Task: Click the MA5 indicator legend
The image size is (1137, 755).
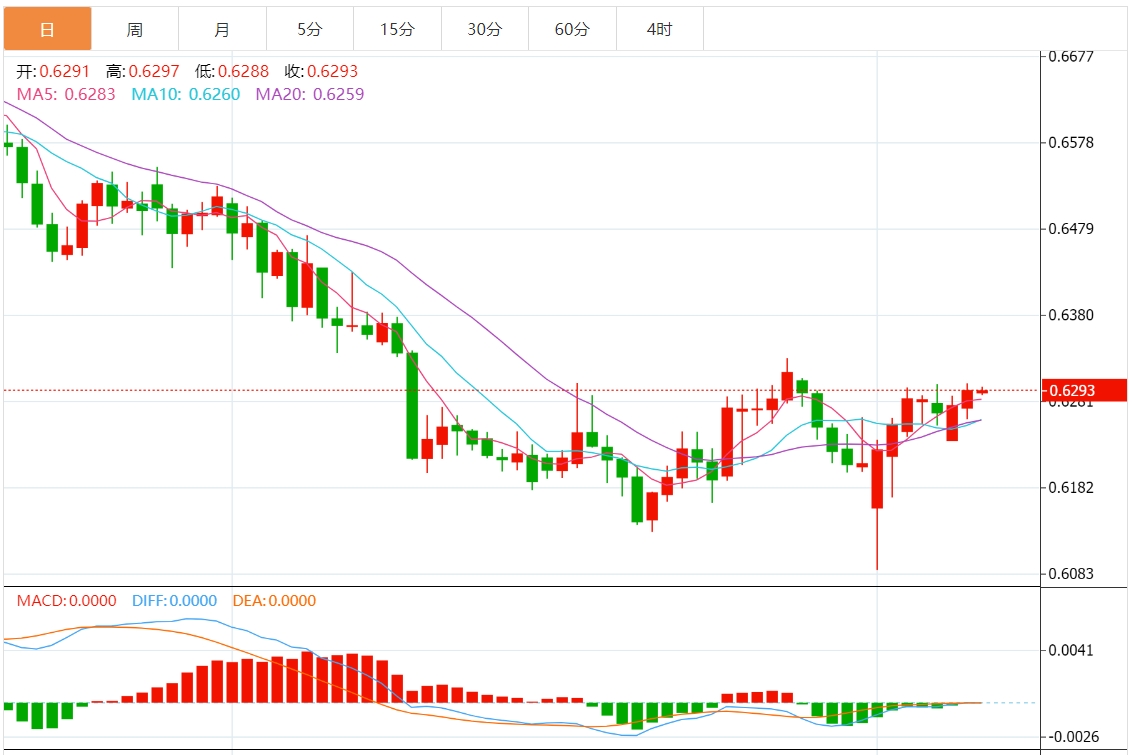Action: tap(66, 94)
